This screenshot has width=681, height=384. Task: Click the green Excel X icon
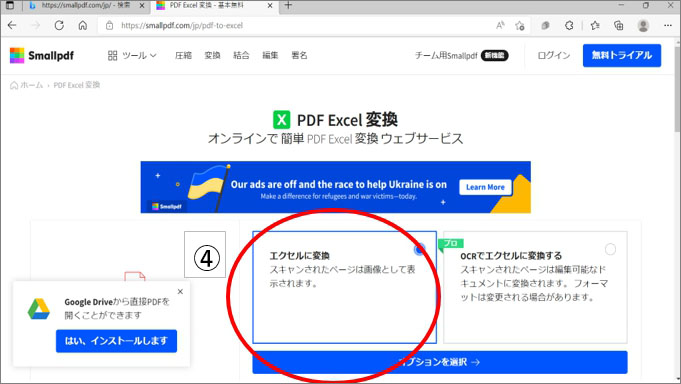coord(281,119)
